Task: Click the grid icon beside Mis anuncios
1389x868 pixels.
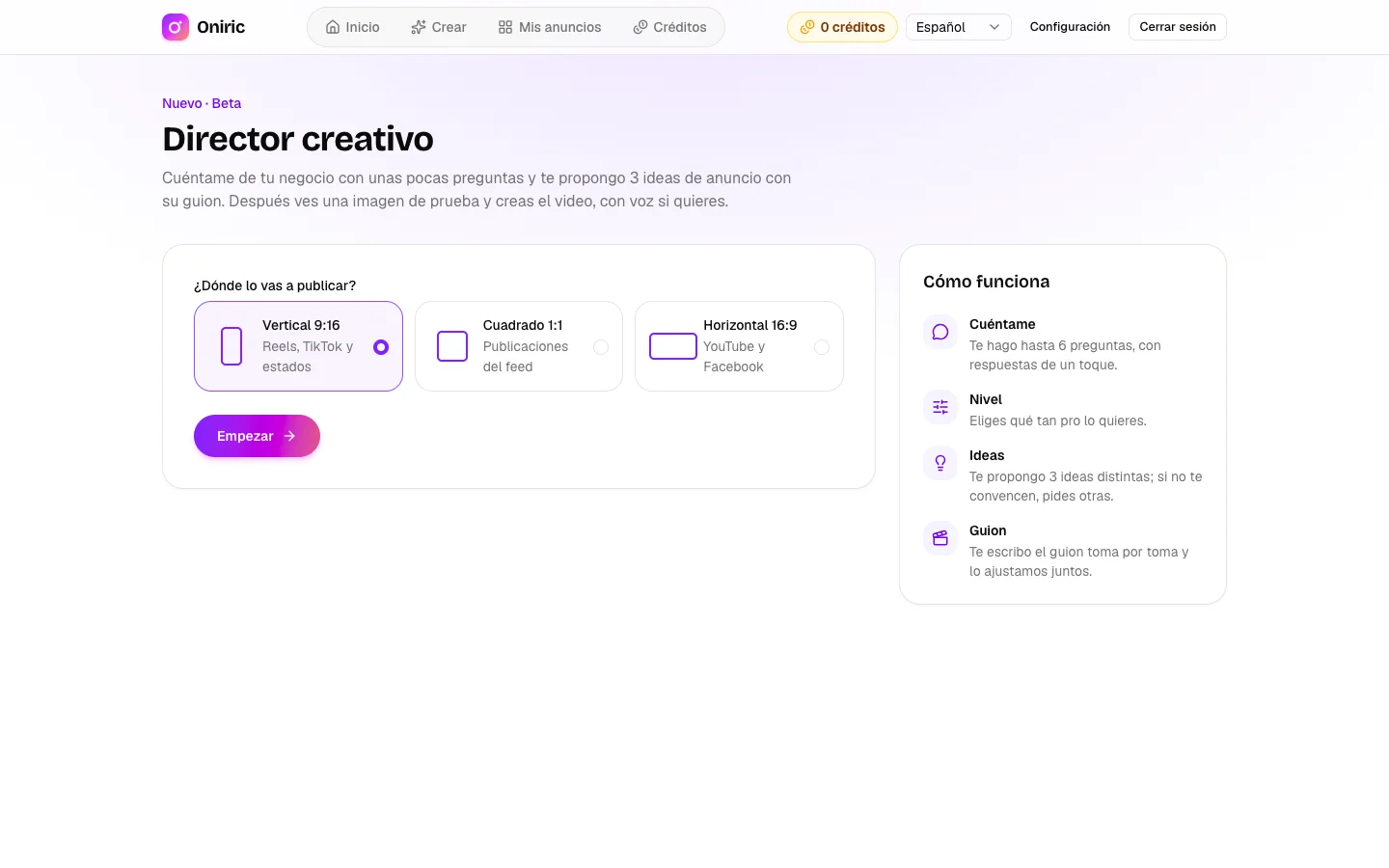Action: coord(505,27)
